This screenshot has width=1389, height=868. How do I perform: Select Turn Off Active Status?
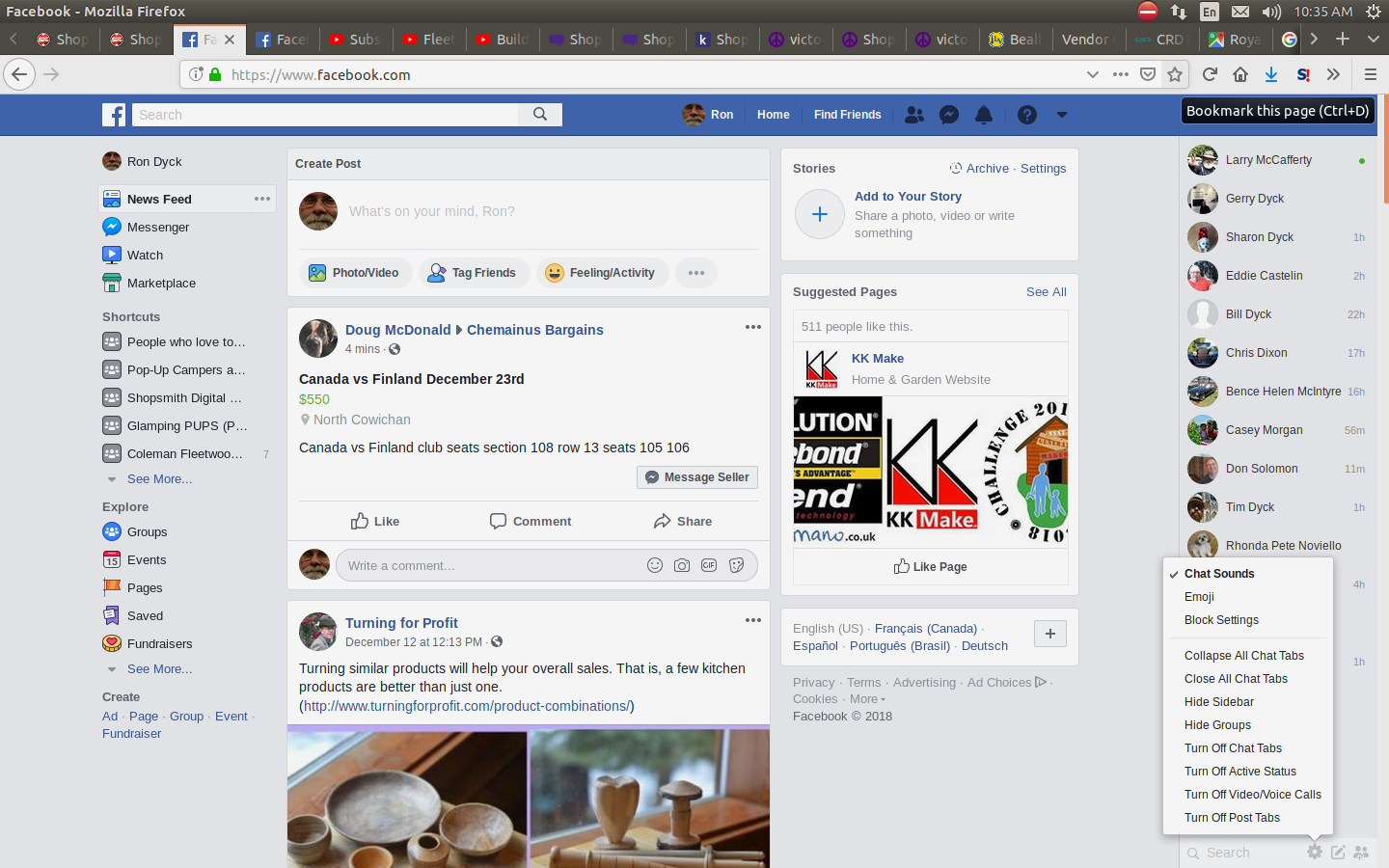(x=1240, y=772)
